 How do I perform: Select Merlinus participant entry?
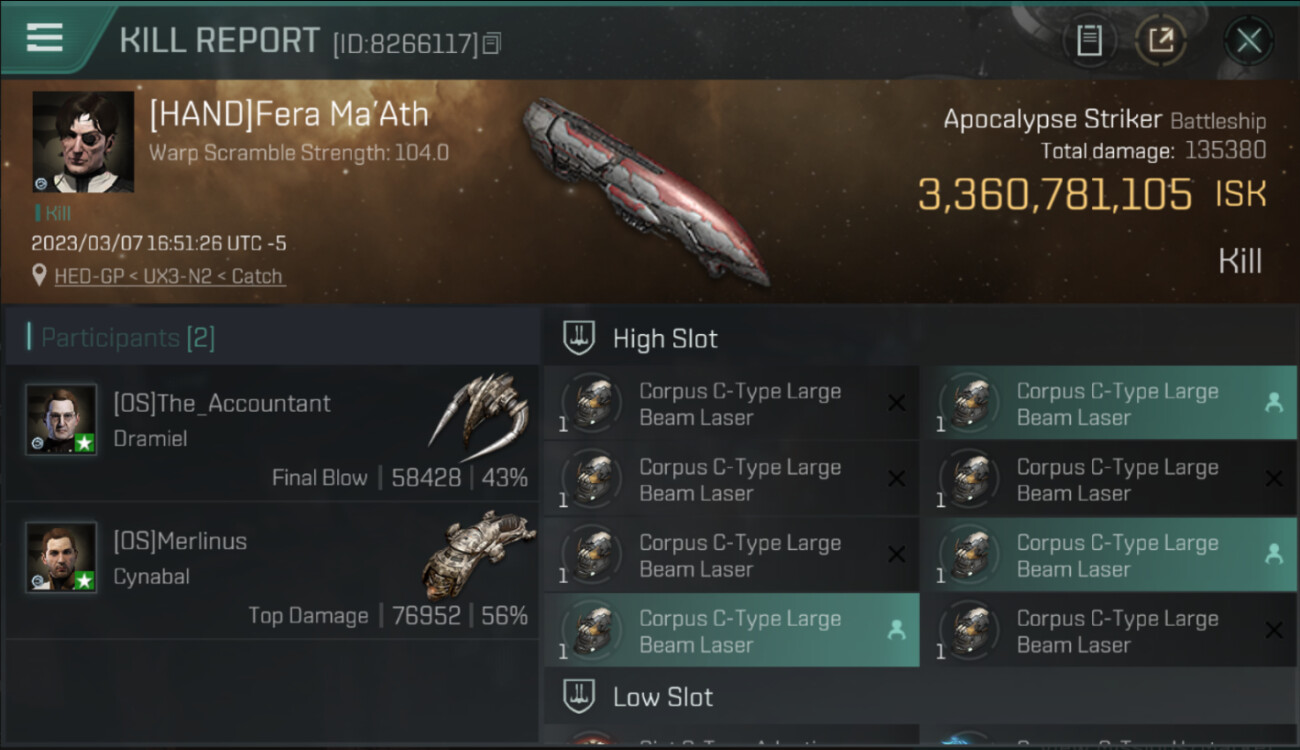pos(272,571)
